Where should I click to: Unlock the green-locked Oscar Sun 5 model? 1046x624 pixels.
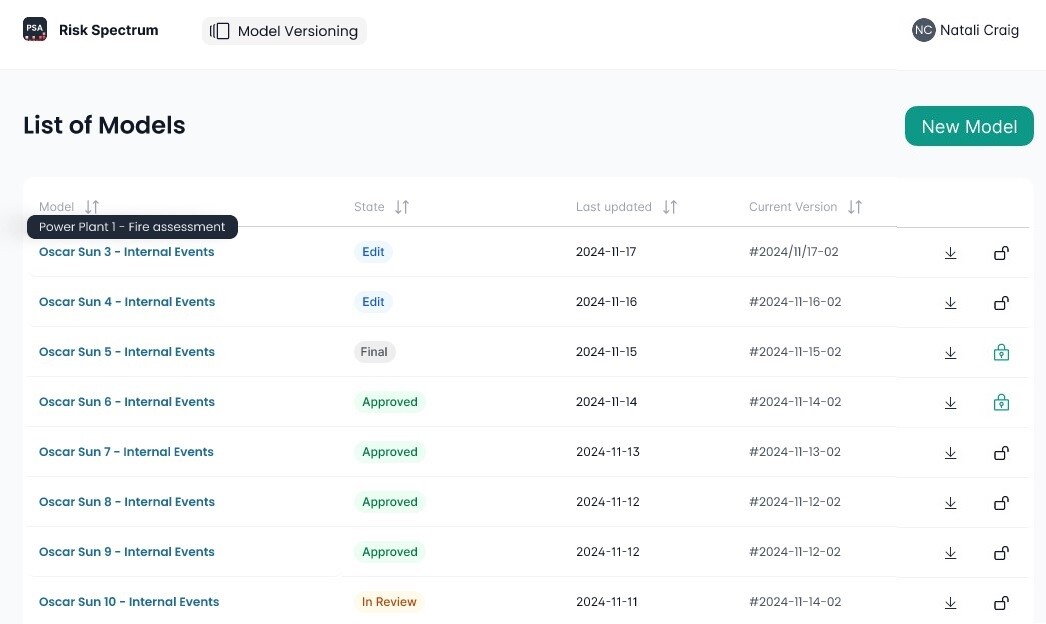[1001, 353]
